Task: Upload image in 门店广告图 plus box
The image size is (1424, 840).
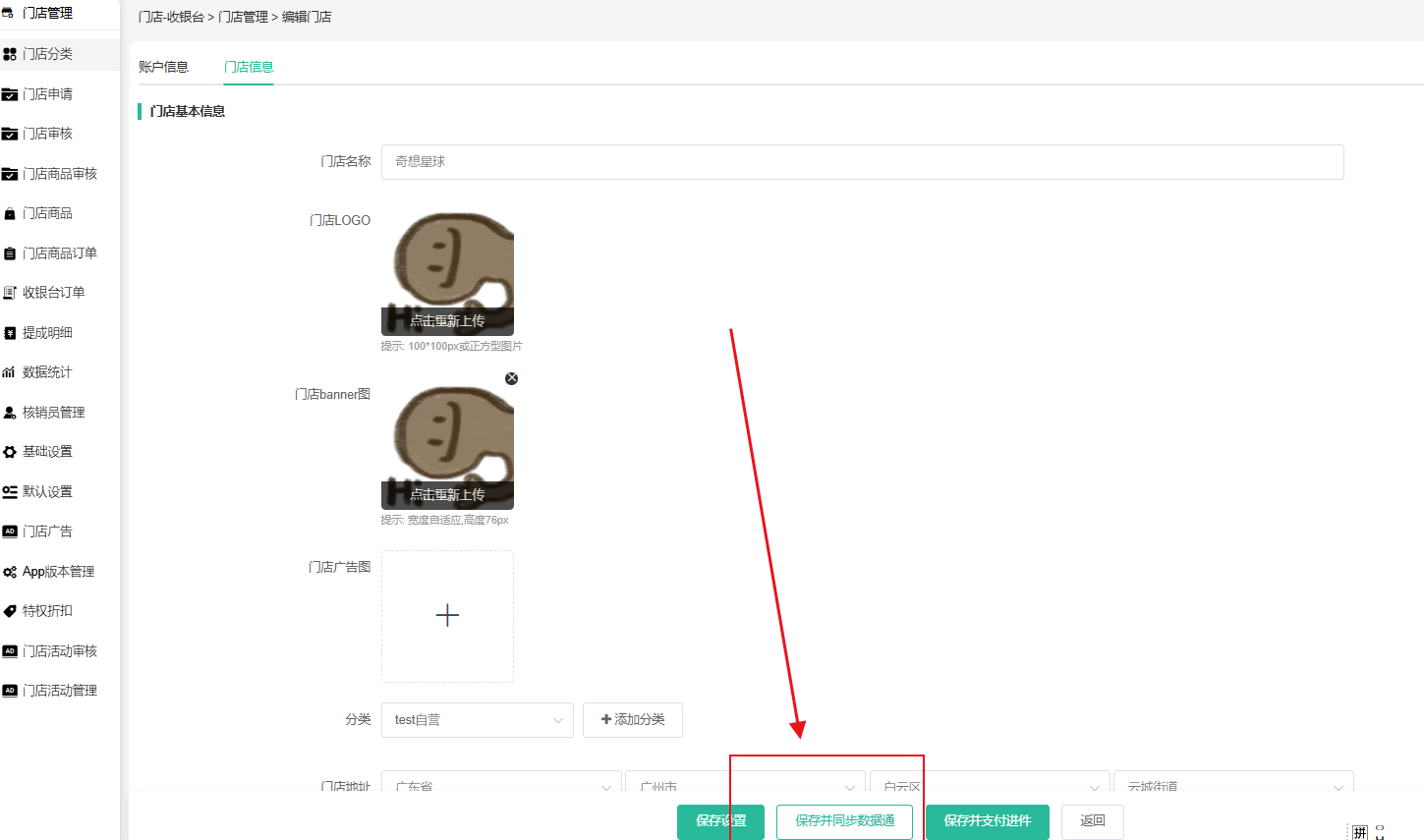Action: pos(447,616)
